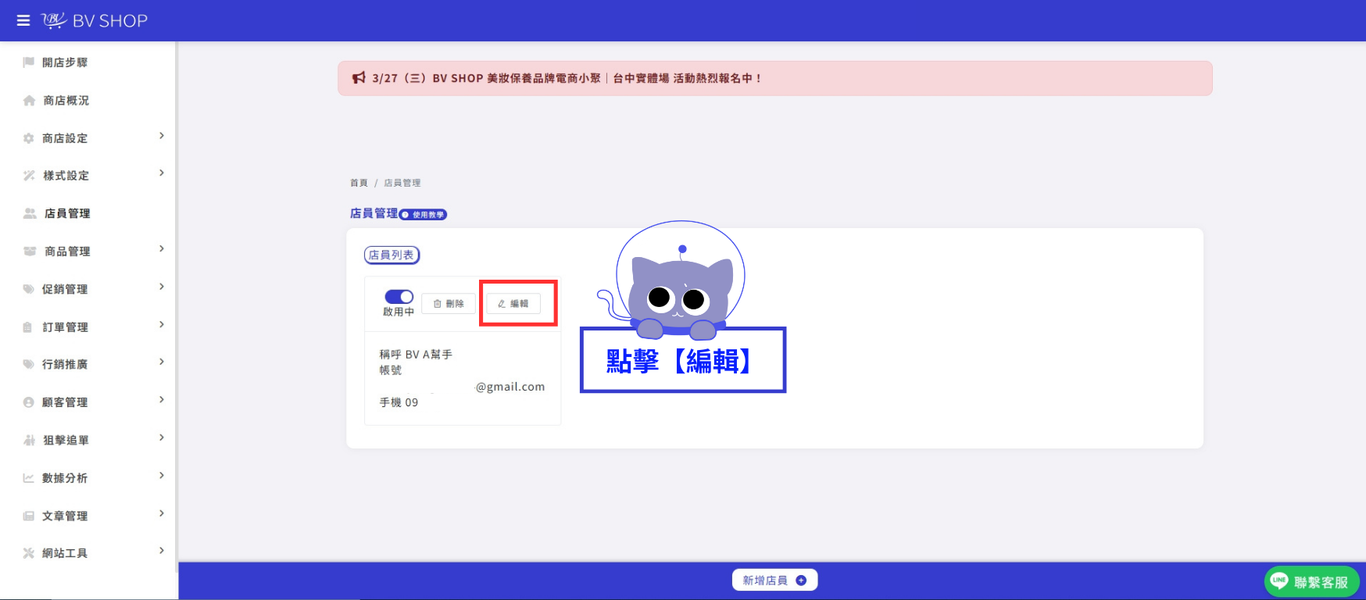The width and height of the screenshot is (1366, 600).
Task: Open the hamburger menu icon
Action: [x=23, y=20]
